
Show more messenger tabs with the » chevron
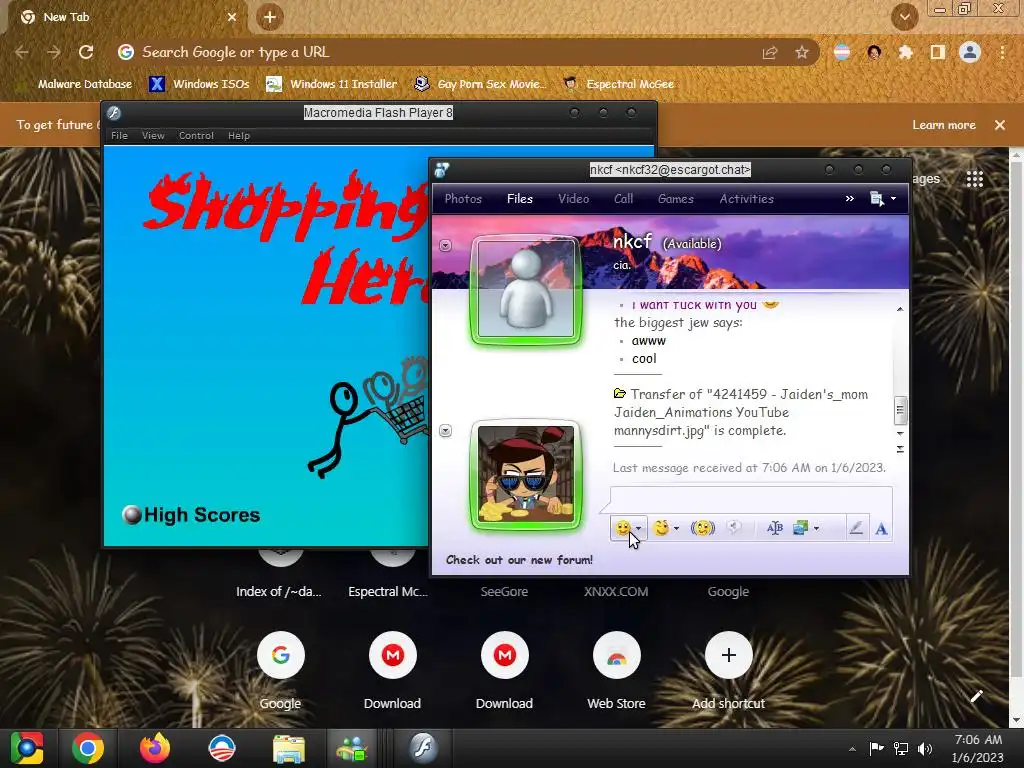pyautogui.click(x=850, y=199)
